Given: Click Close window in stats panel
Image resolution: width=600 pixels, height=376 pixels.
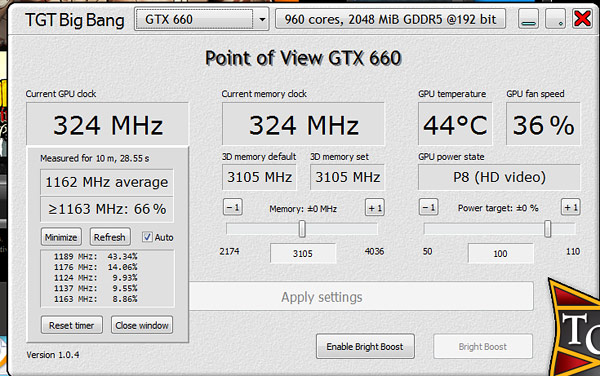Looking at the screenshot, I should 142,325.
